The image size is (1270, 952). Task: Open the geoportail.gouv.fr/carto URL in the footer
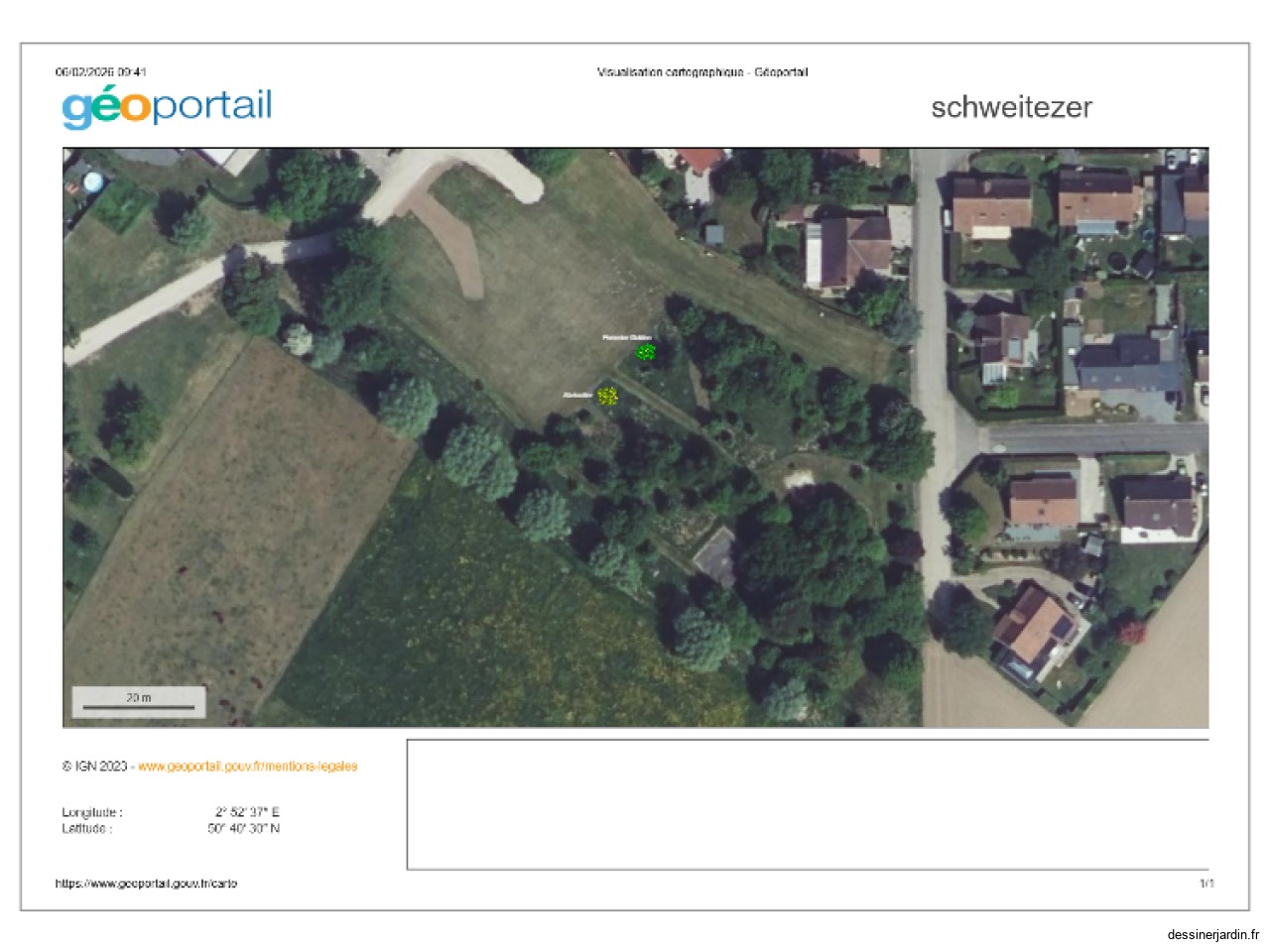coord(146,884)
